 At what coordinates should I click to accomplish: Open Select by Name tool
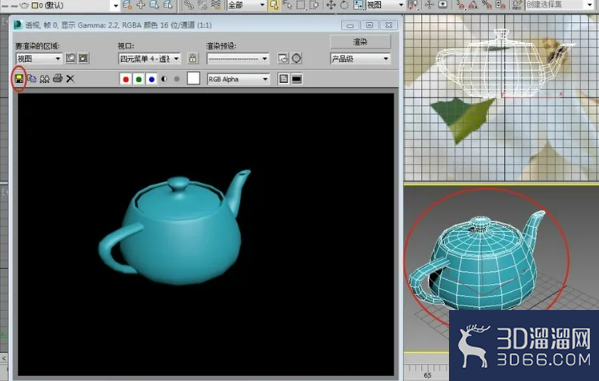[288, 5]
